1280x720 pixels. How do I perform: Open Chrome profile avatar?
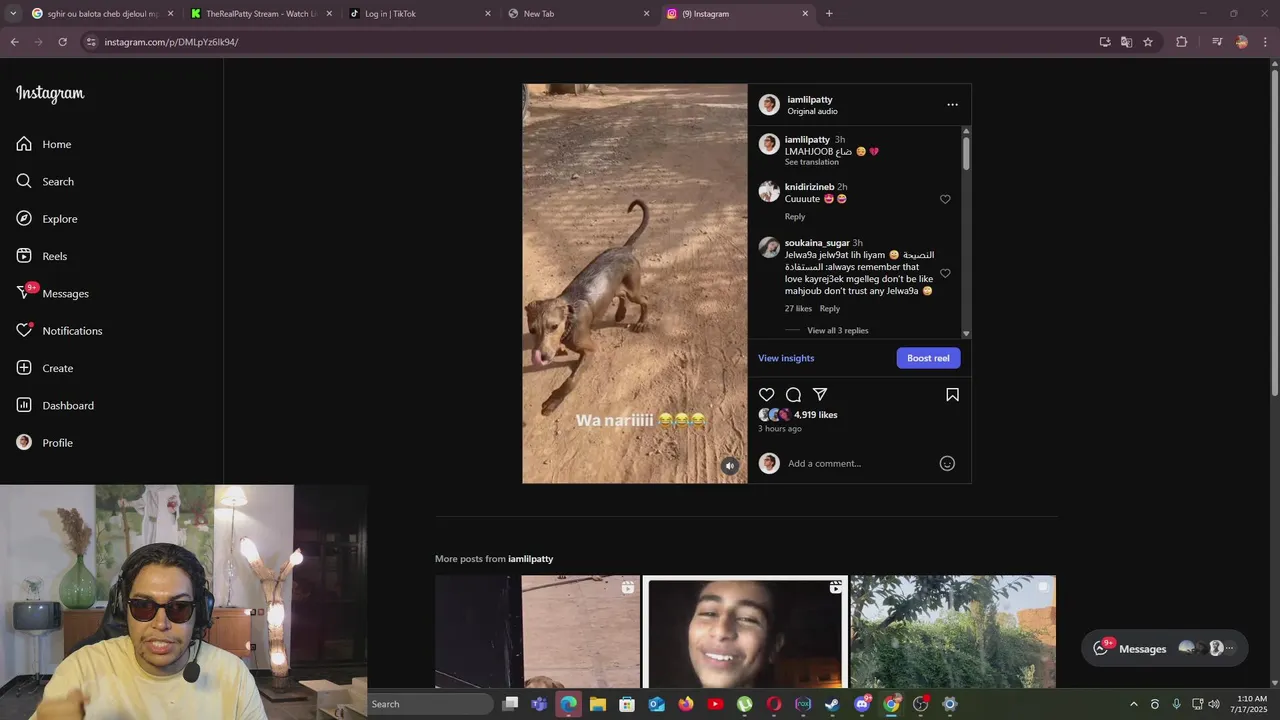tap(1242, 42)
